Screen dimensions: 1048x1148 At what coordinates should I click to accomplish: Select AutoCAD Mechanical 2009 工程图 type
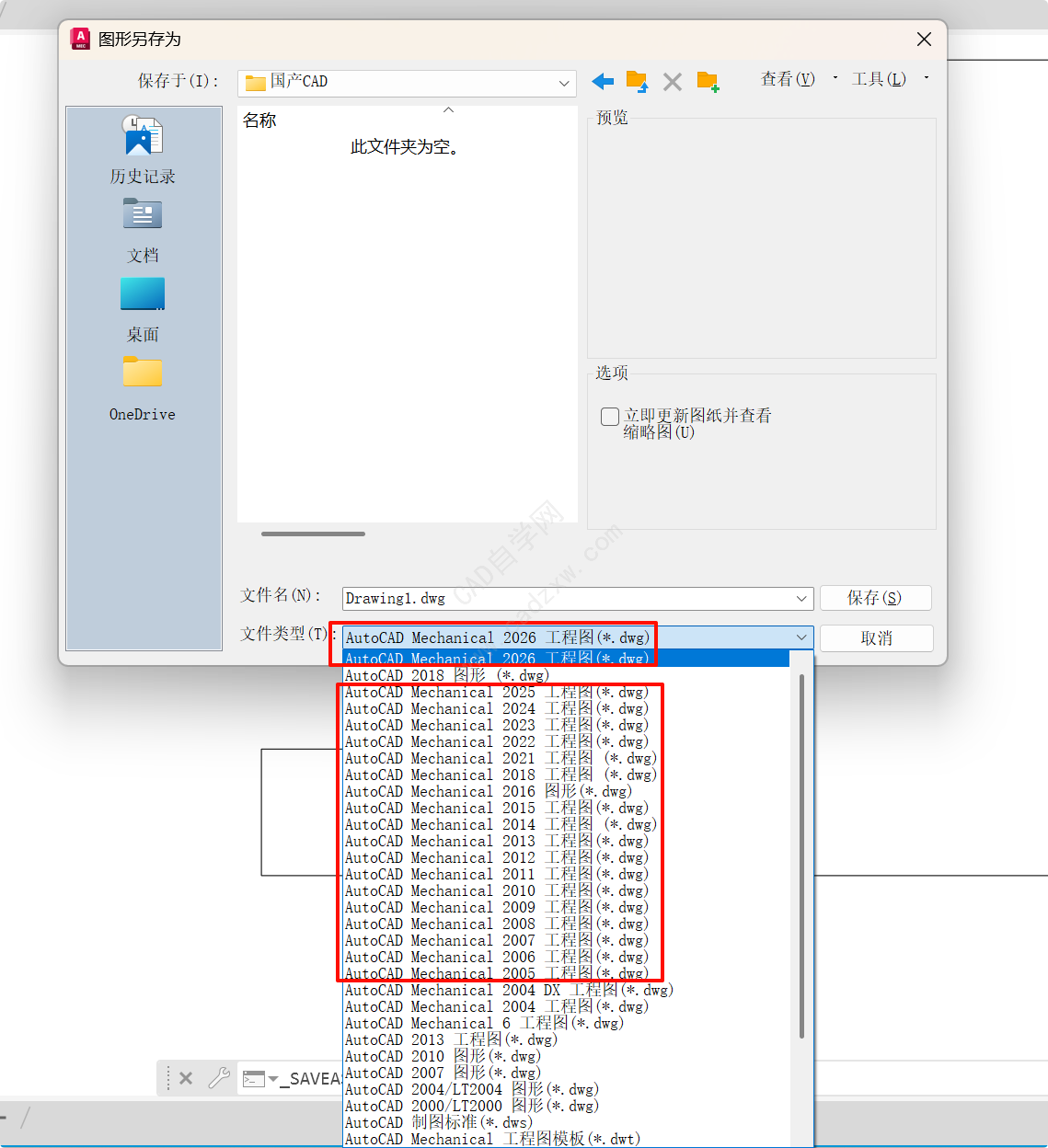[566, 907]
